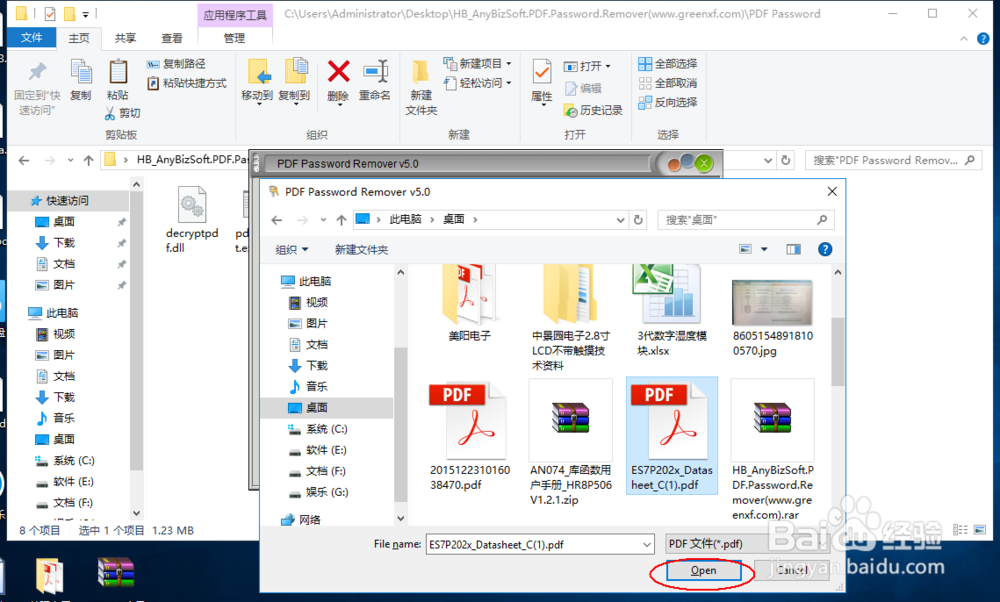Switch to the Share ribbon tab
The image size is (1000, 602).
coord(125,38)
